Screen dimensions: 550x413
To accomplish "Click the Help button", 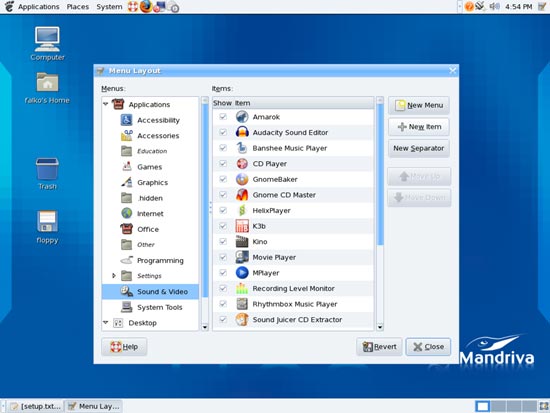I will click(x=124, y=347).
